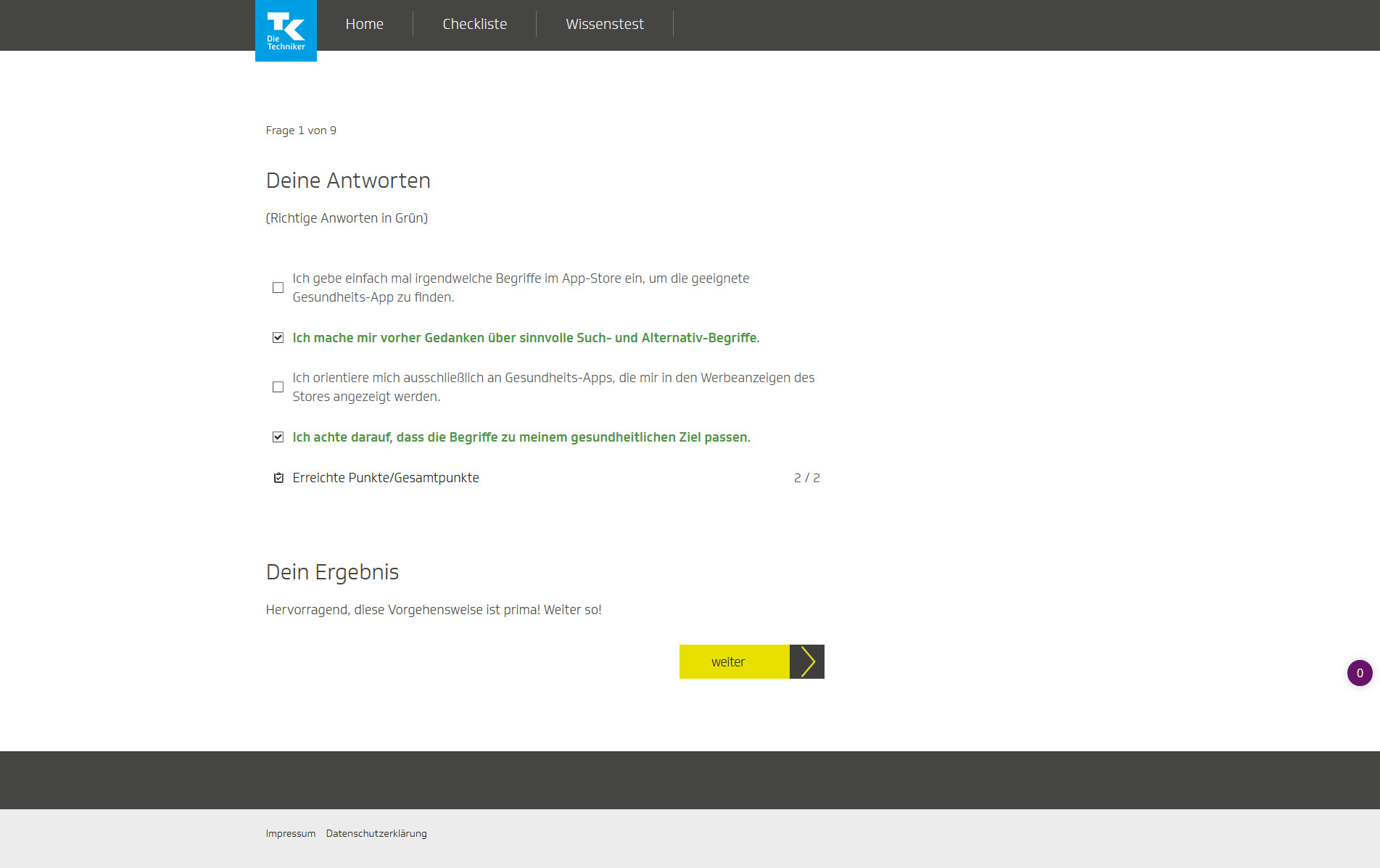Click the Frage 1 von 9 indicator
This screenshot has height=868, width=1380.
point(301,131)
